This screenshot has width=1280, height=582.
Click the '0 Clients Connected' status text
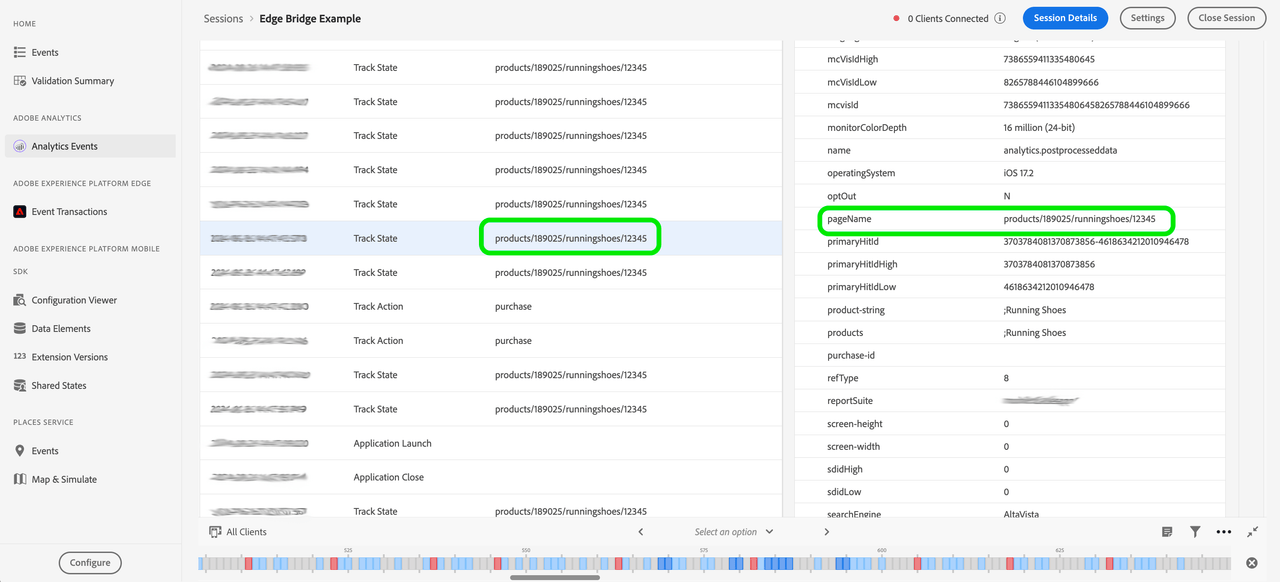point(947,19)
